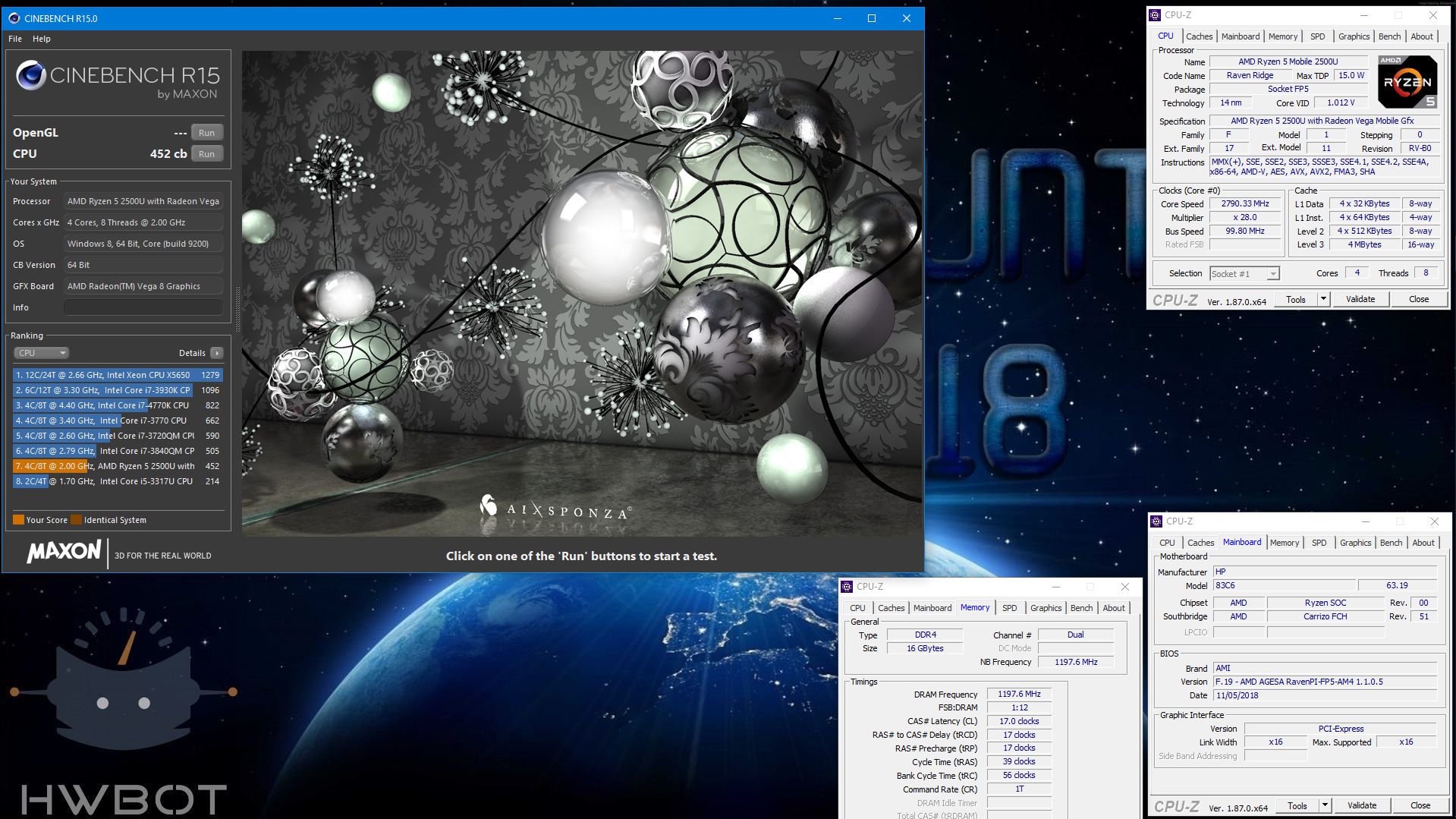Image resolution: width=1456 pixels, height=819 pixels.
Task: Click the orange Your Score legend swatch
Action: (x=19, y=520)
